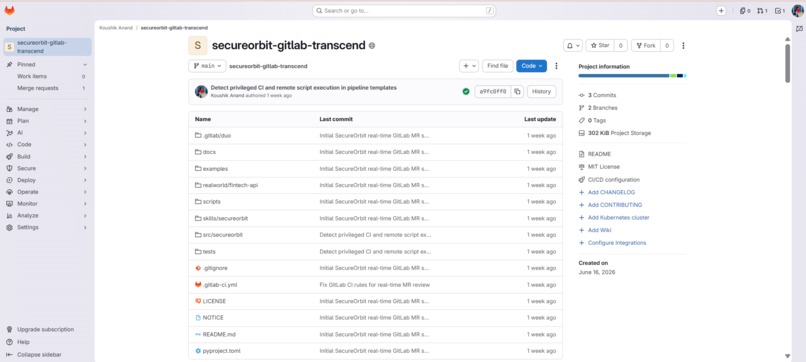Open the Operate sidebar menu

click(x=47, y=192)
